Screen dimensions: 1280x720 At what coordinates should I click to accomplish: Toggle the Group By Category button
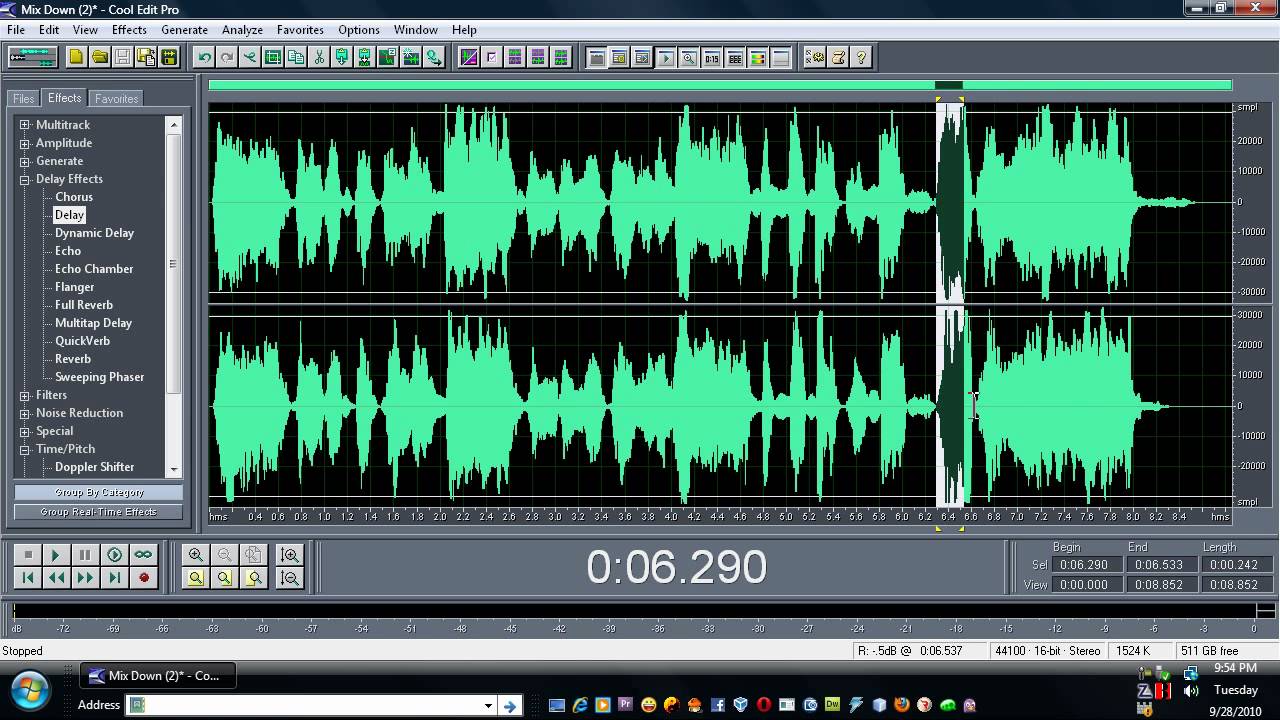pos(99,492)
